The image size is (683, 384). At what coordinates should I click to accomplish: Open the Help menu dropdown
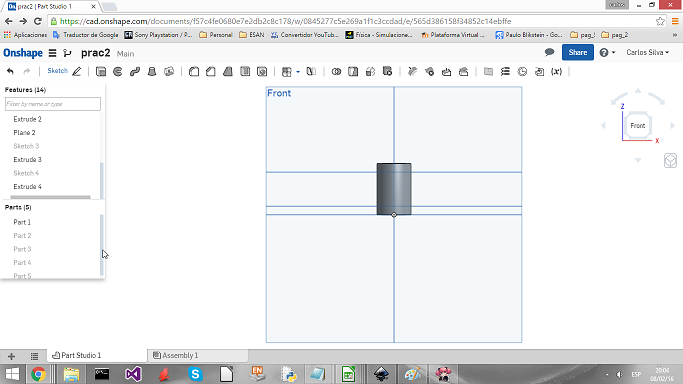(607, 52)
